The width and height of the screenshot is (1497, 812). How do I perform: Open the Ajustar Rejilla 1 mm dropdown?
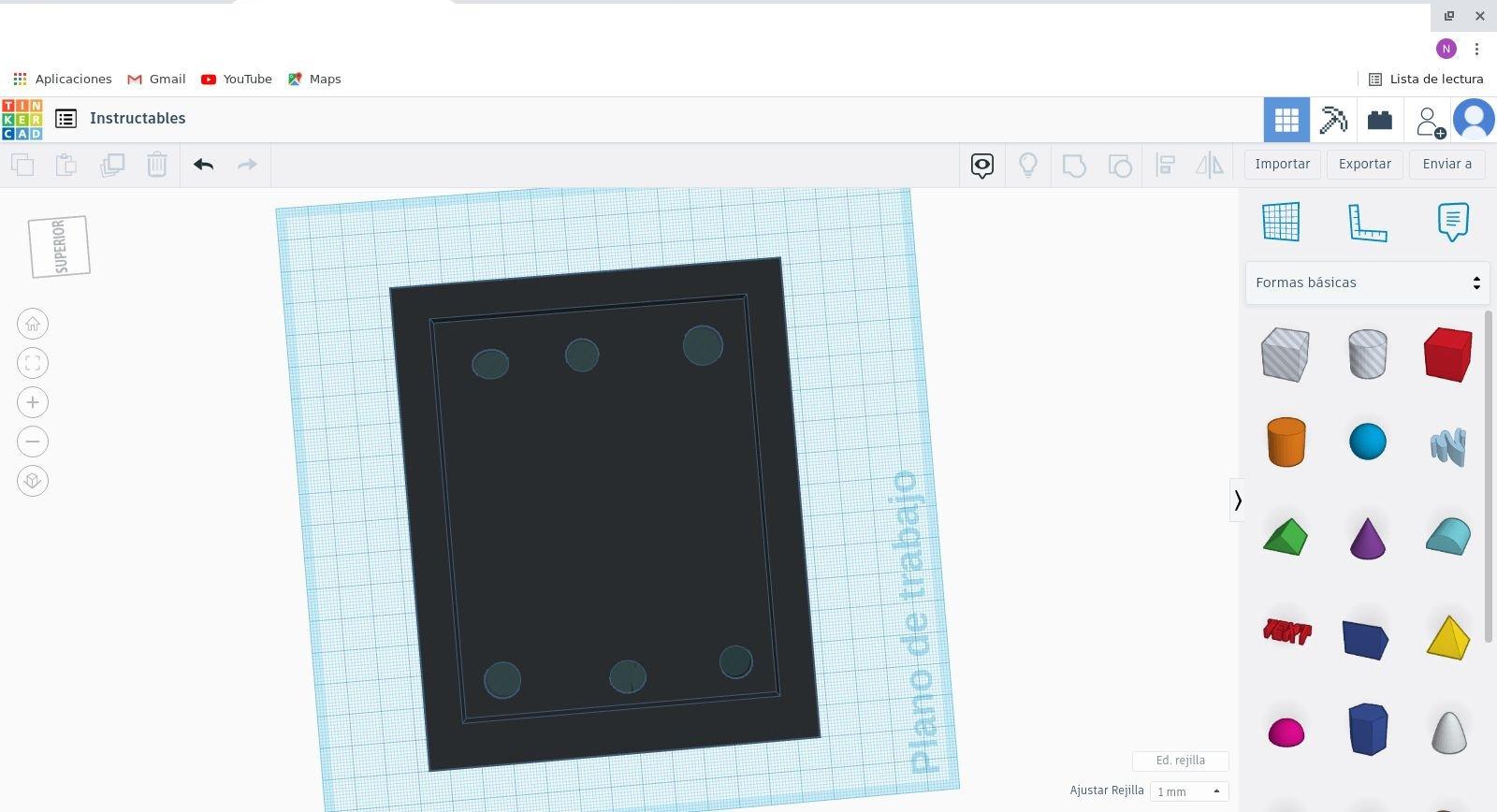[1189, 791]
